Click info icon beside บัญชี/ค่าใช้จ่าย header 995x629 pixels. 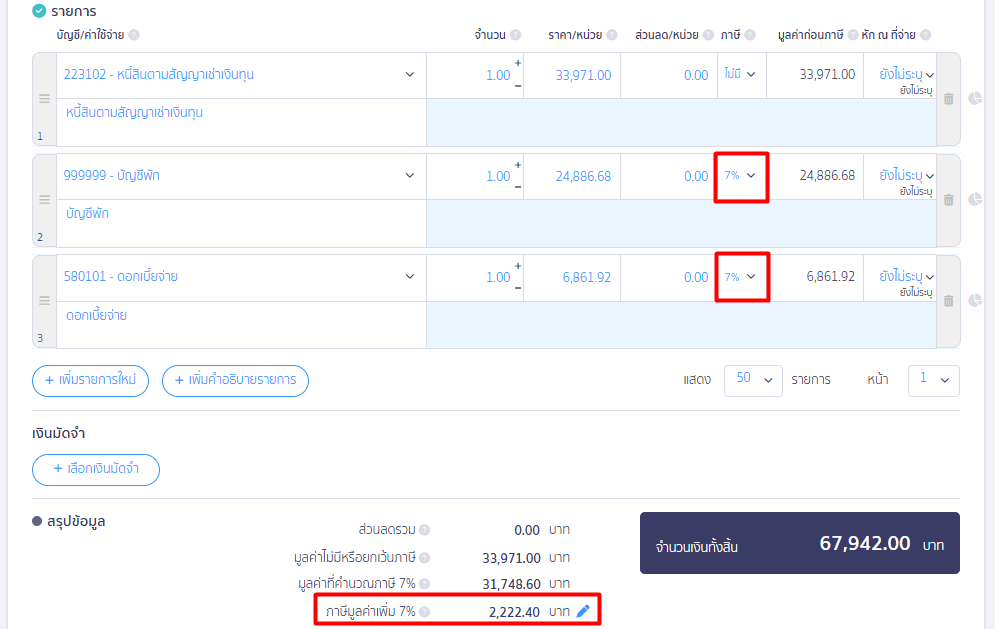point(134,35)
